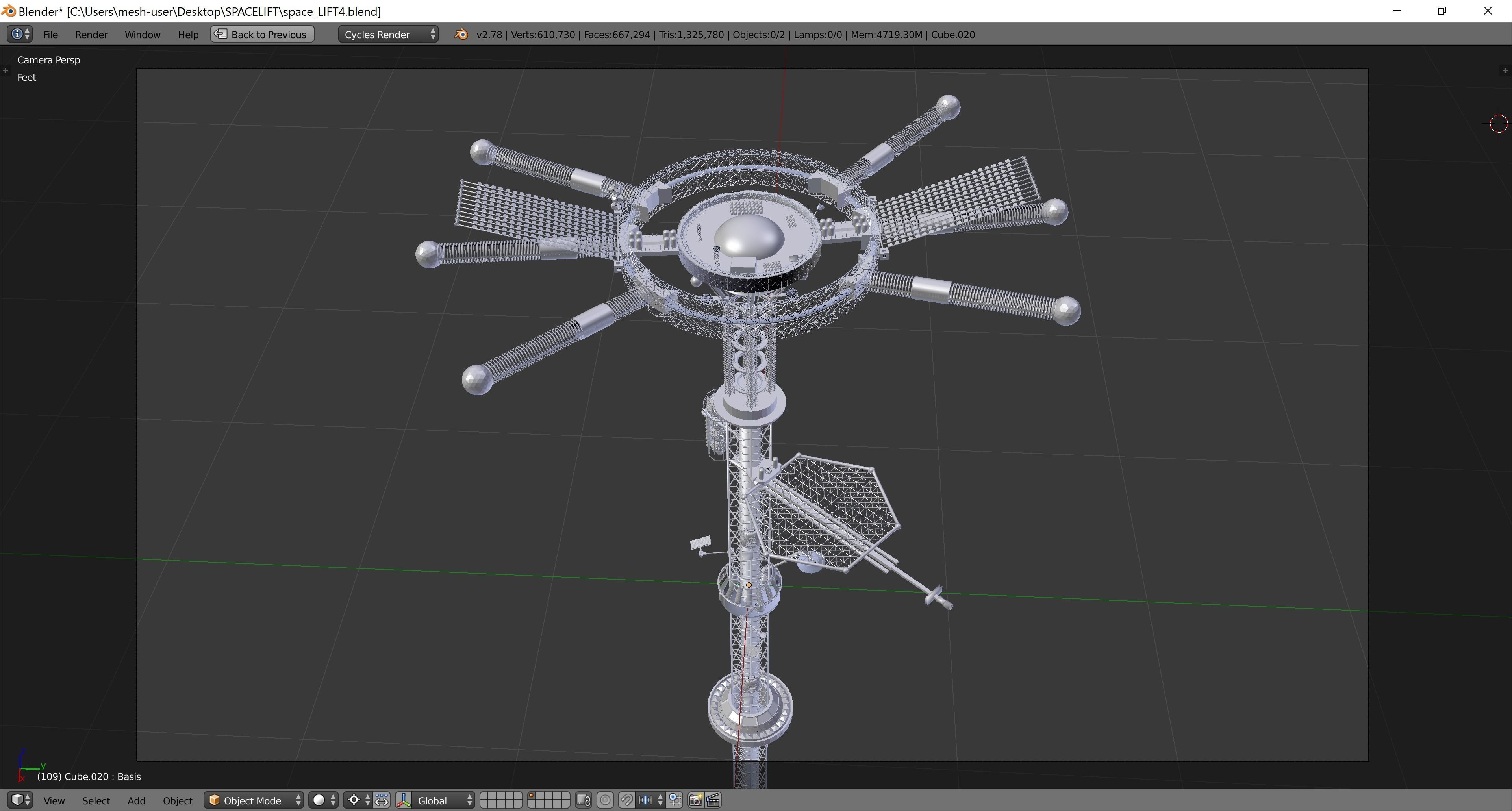Click the lock layers to scene icon

(583, 800)
